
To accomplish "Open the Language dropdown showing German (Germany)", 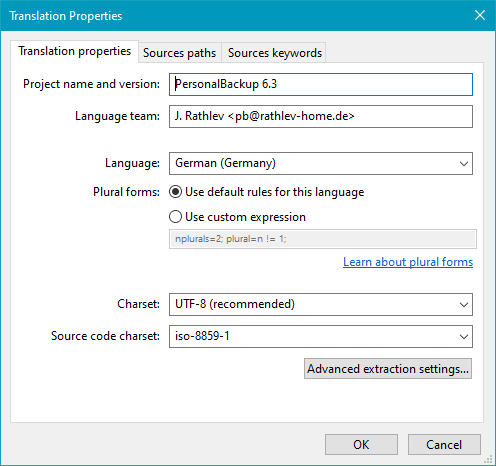I will coord(321,163).
